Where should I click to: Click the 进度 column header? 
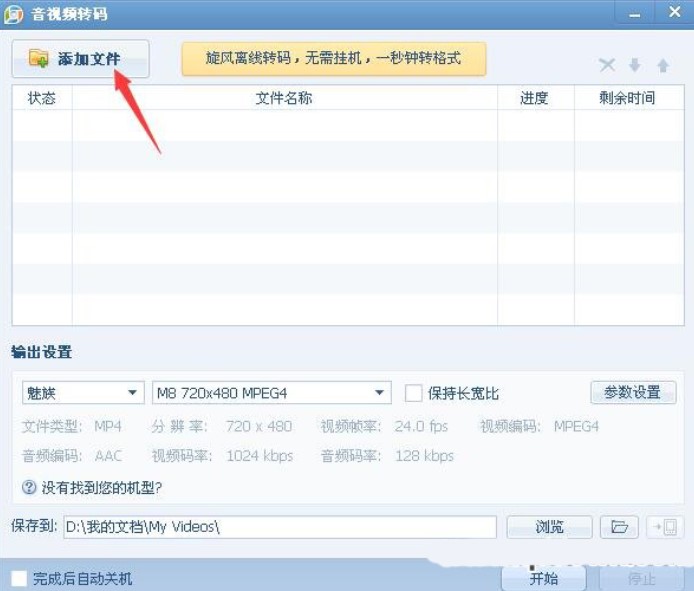tap(536, 98)
